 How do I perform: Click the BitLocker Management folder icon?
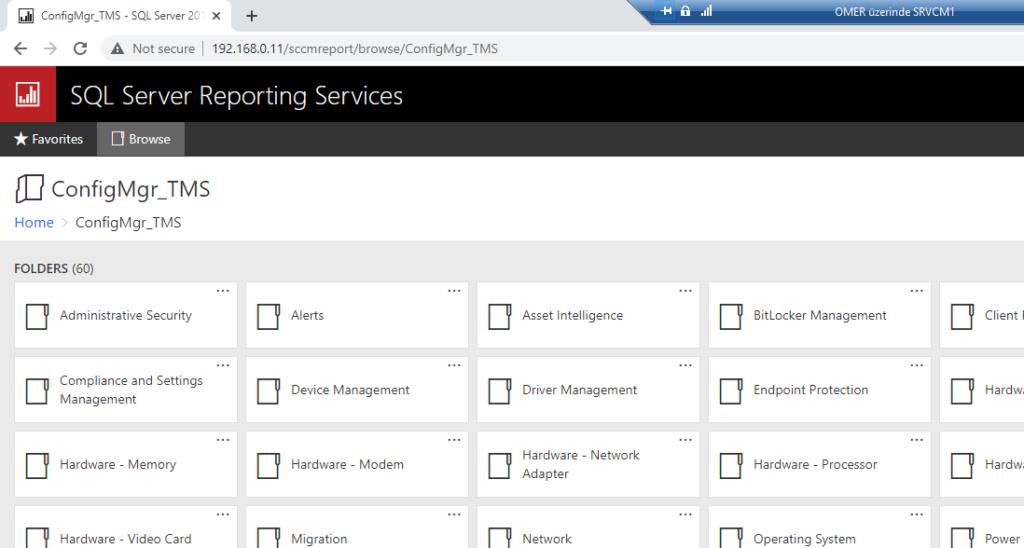(731, 316)
